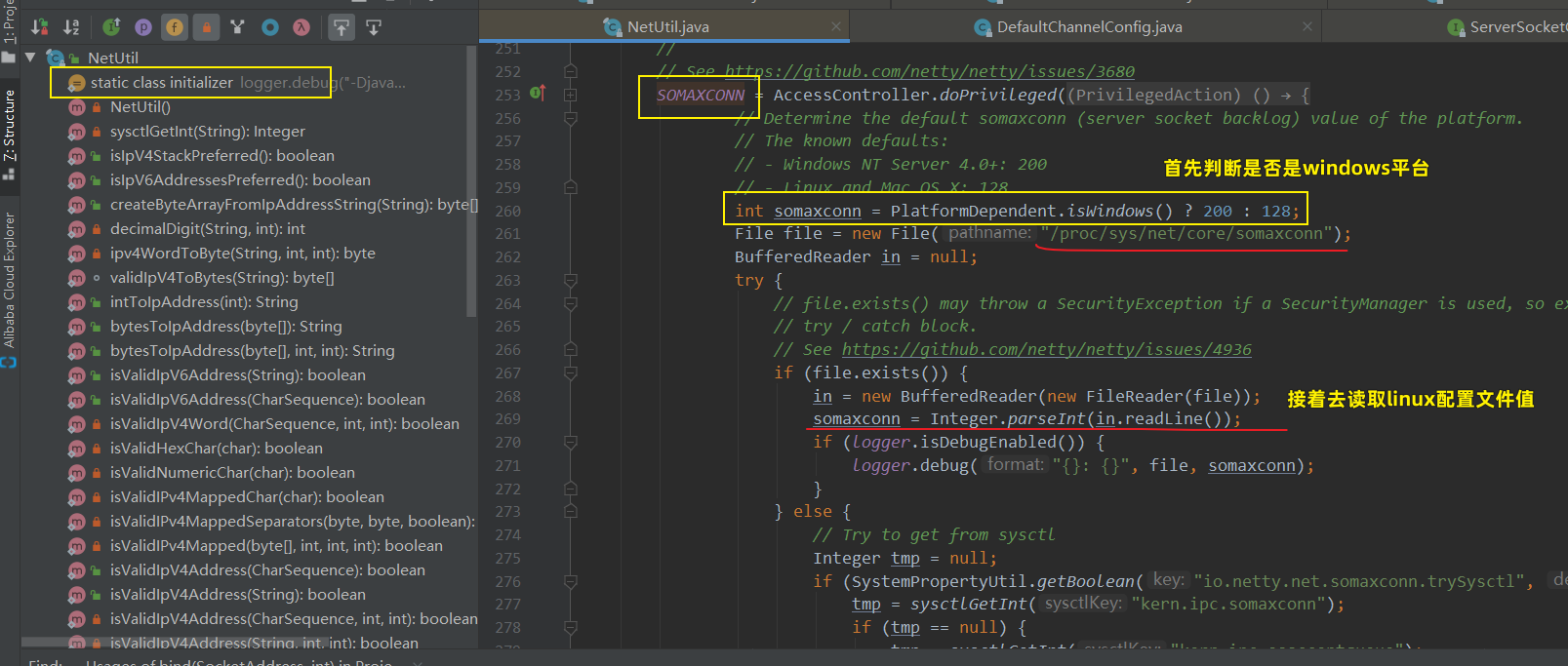Click the isWindows() call on line 260

pos(1120,211)
